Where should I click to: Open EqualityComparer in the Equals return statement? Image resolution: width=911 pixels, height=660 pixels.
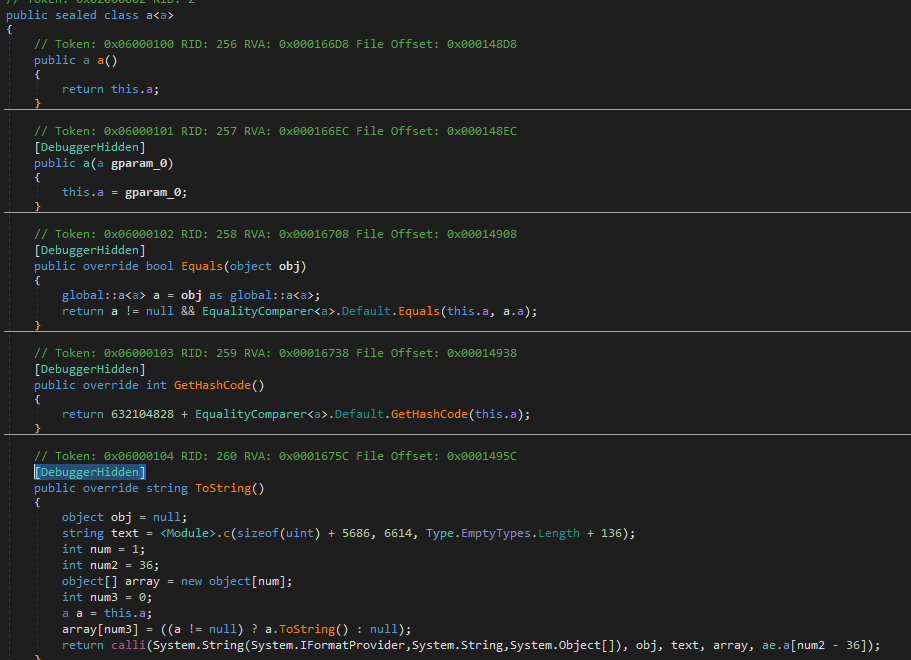[257, 311]
